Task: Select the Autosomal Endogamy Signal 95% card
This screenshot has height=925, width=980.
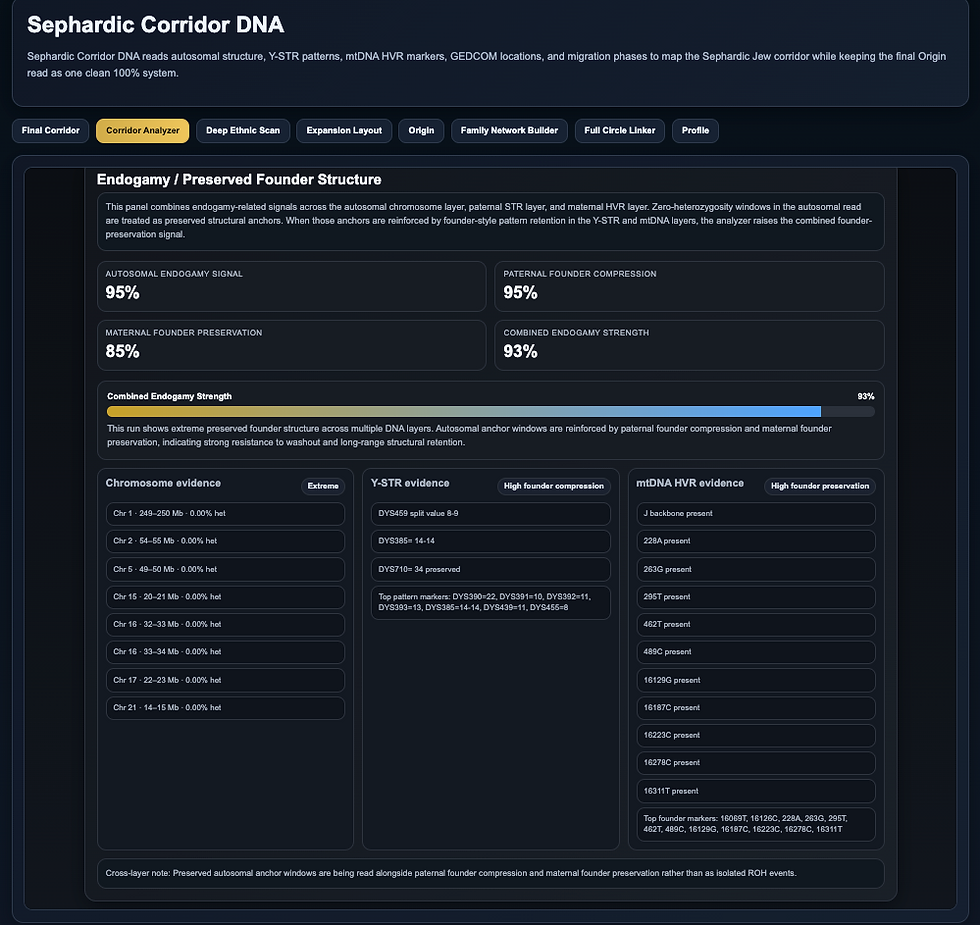Action: click(x=292, y=286)
